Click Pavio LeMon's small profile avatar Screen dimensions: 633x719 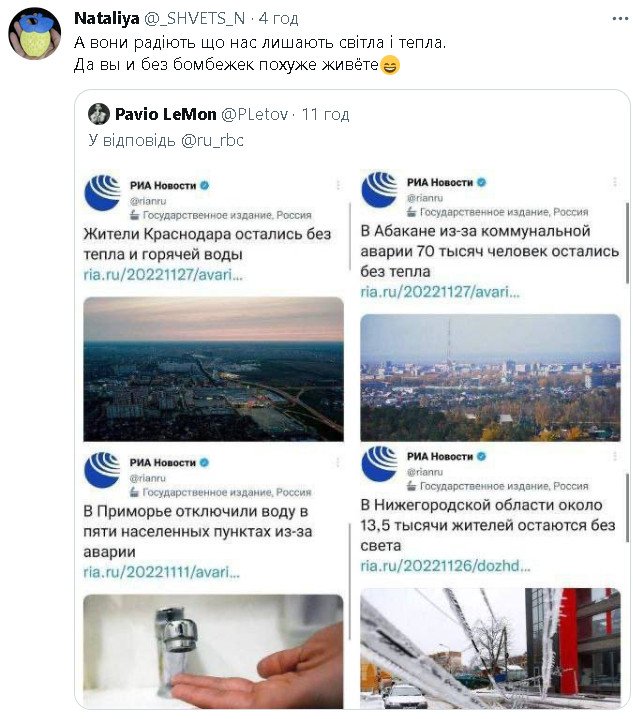click(x=98, y=114)
